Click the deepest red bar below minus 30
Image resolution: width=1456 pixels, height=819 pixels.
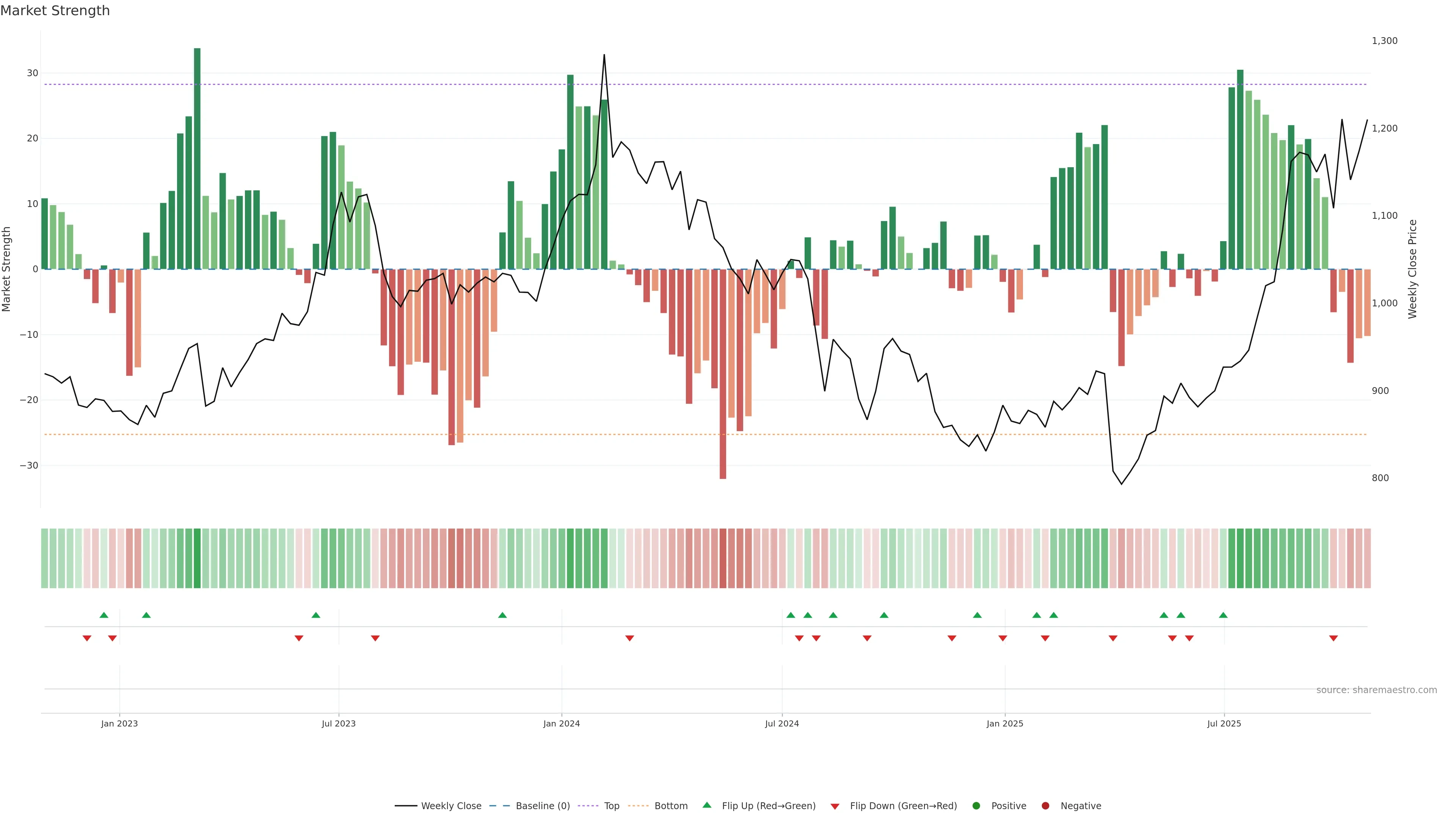coord(723,373)
